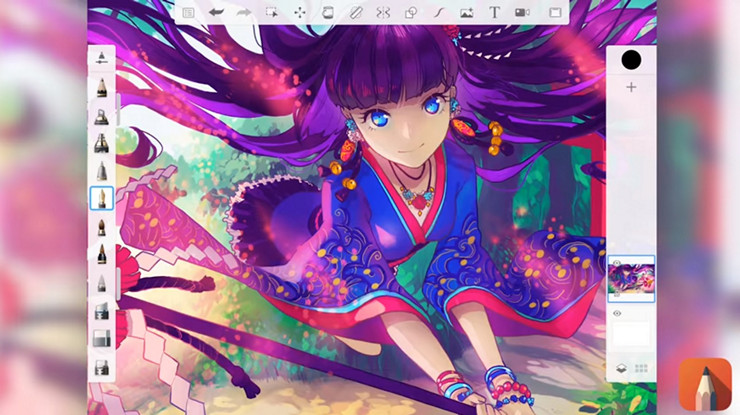Open the SketchBook app logo
This screenshot has width=740, height=415.
706,384
